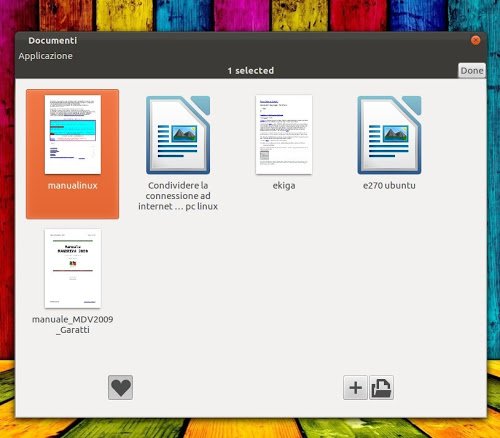Click the Documenti window title
Viewport: 500px width, 438px height.
(x=53, y=41)
